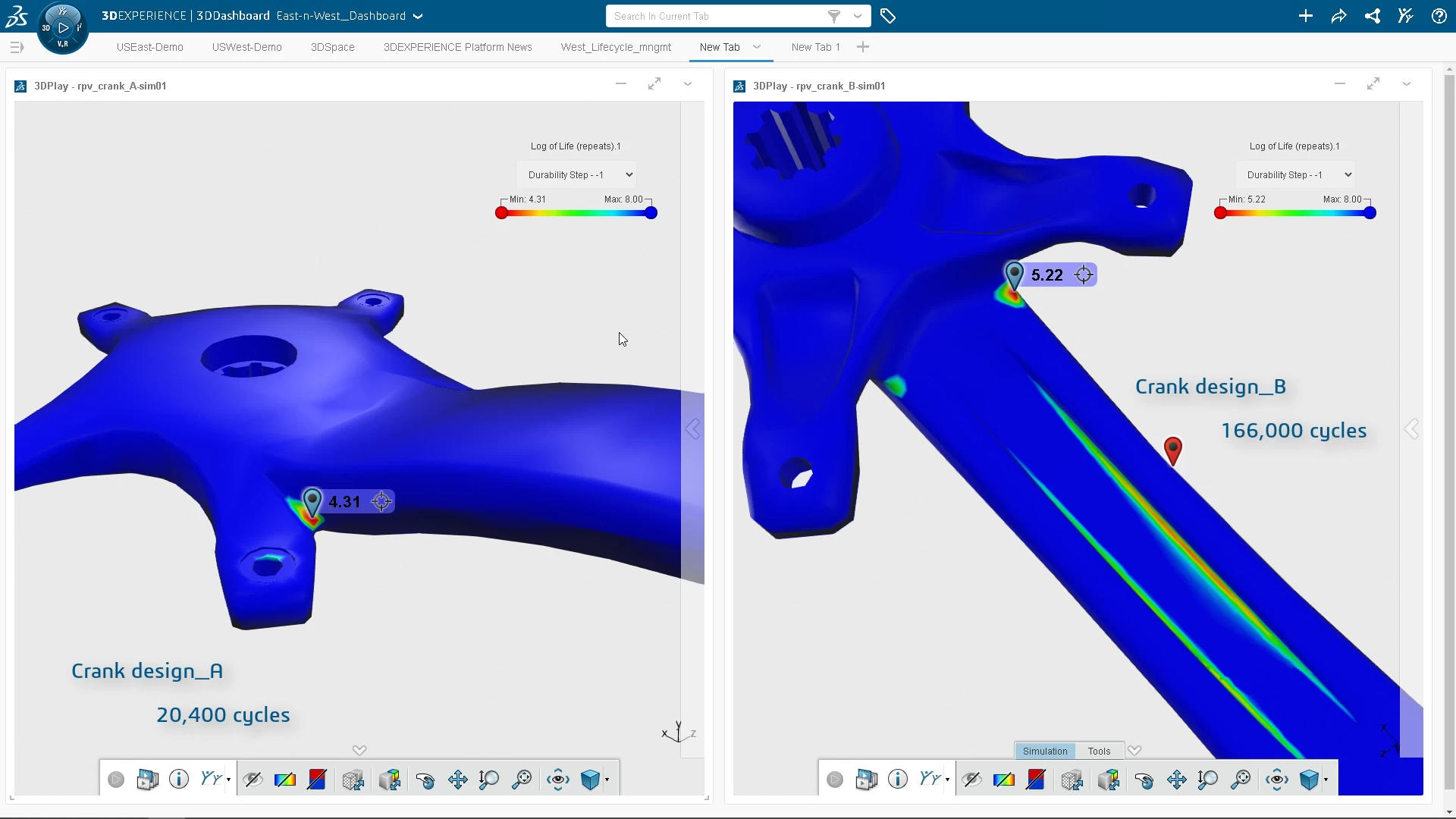
Task: Click the plus button to add a tab
Action: coord(863,46)
